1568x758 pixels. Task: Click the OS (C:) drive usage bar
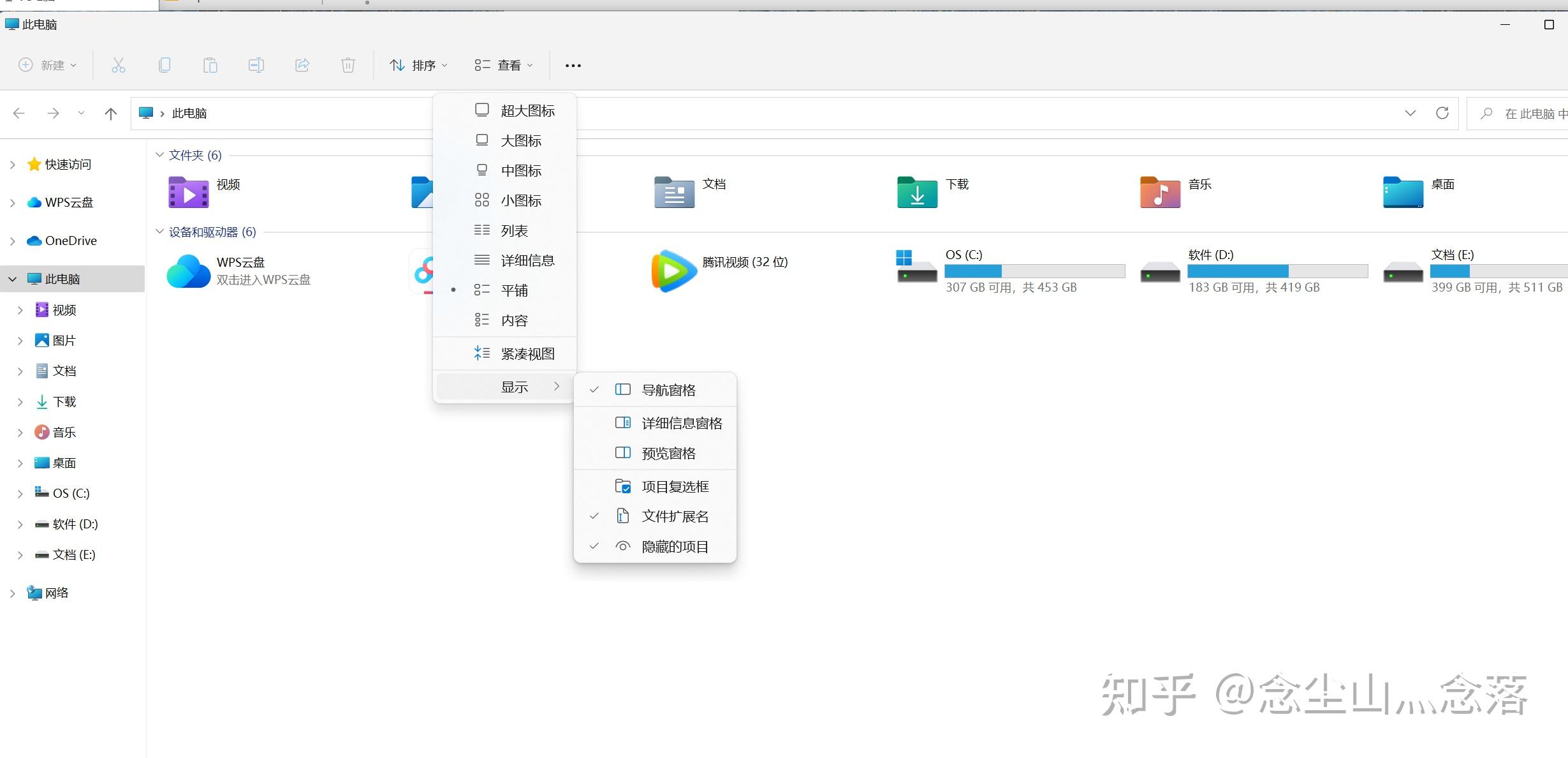[x=1034, y=271]
